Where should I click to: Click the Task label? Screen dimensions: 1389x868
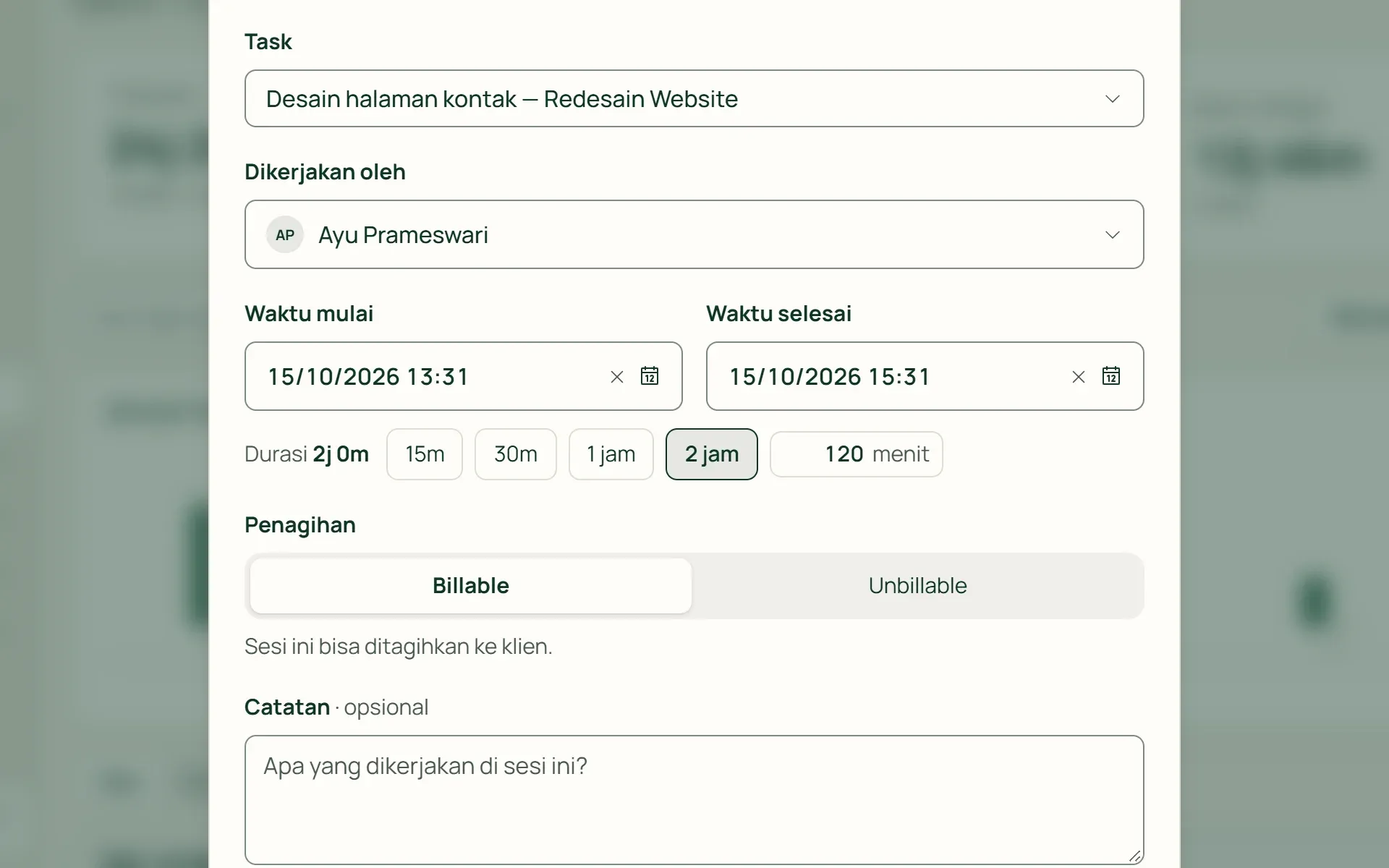pyautogui.click(x=268, y=42)
